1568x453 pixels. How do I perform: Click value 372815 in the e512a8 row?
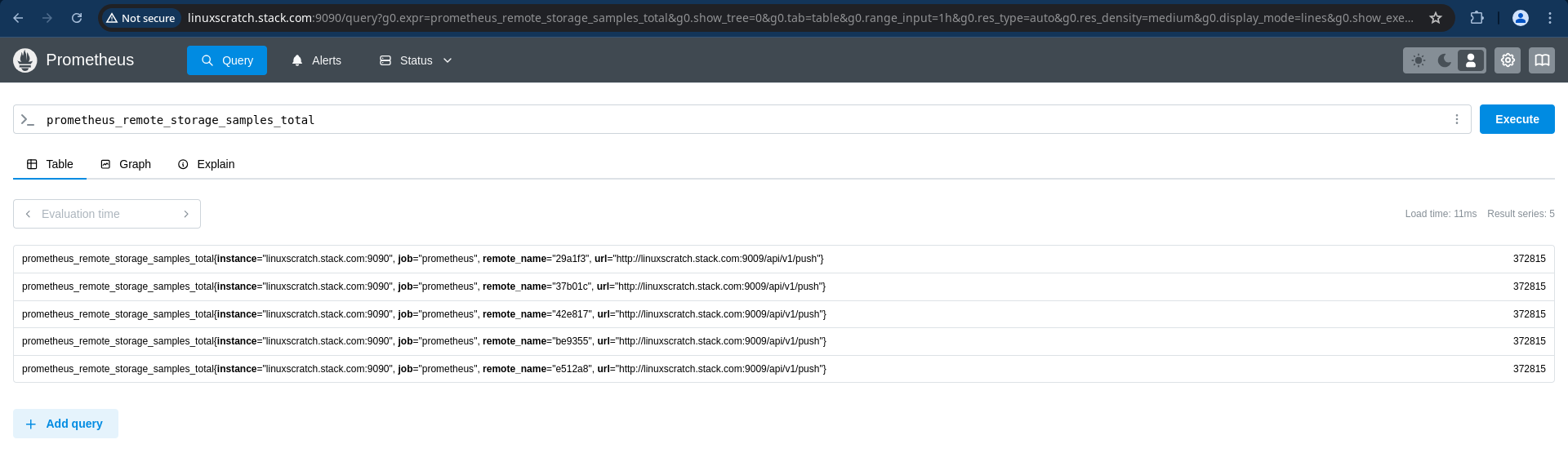point(1529,369)
